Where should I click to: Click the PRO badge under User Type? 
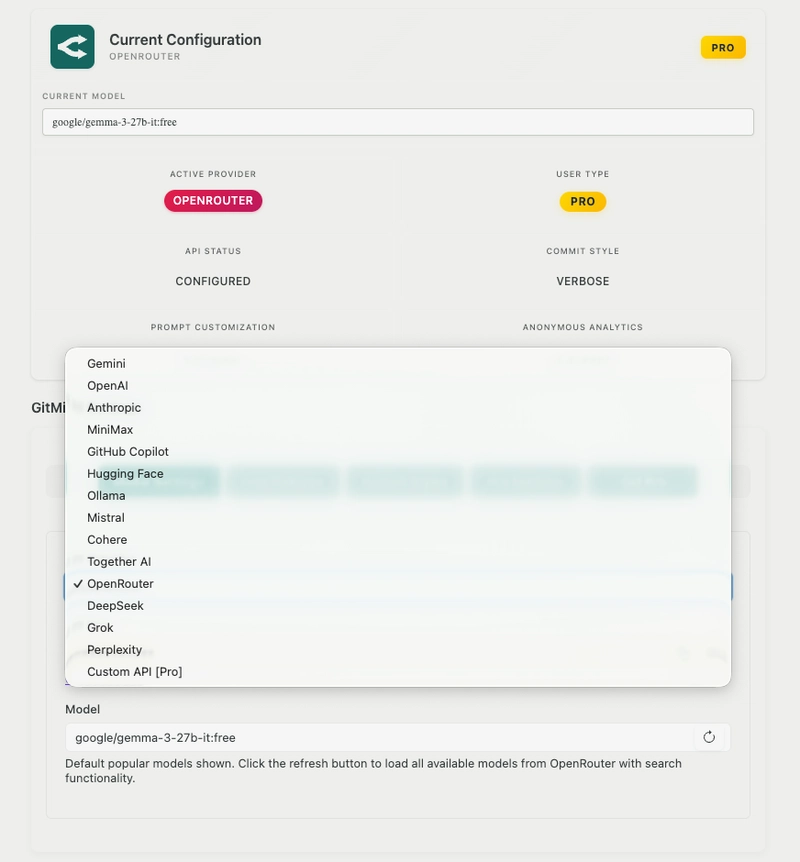[585, 201]
